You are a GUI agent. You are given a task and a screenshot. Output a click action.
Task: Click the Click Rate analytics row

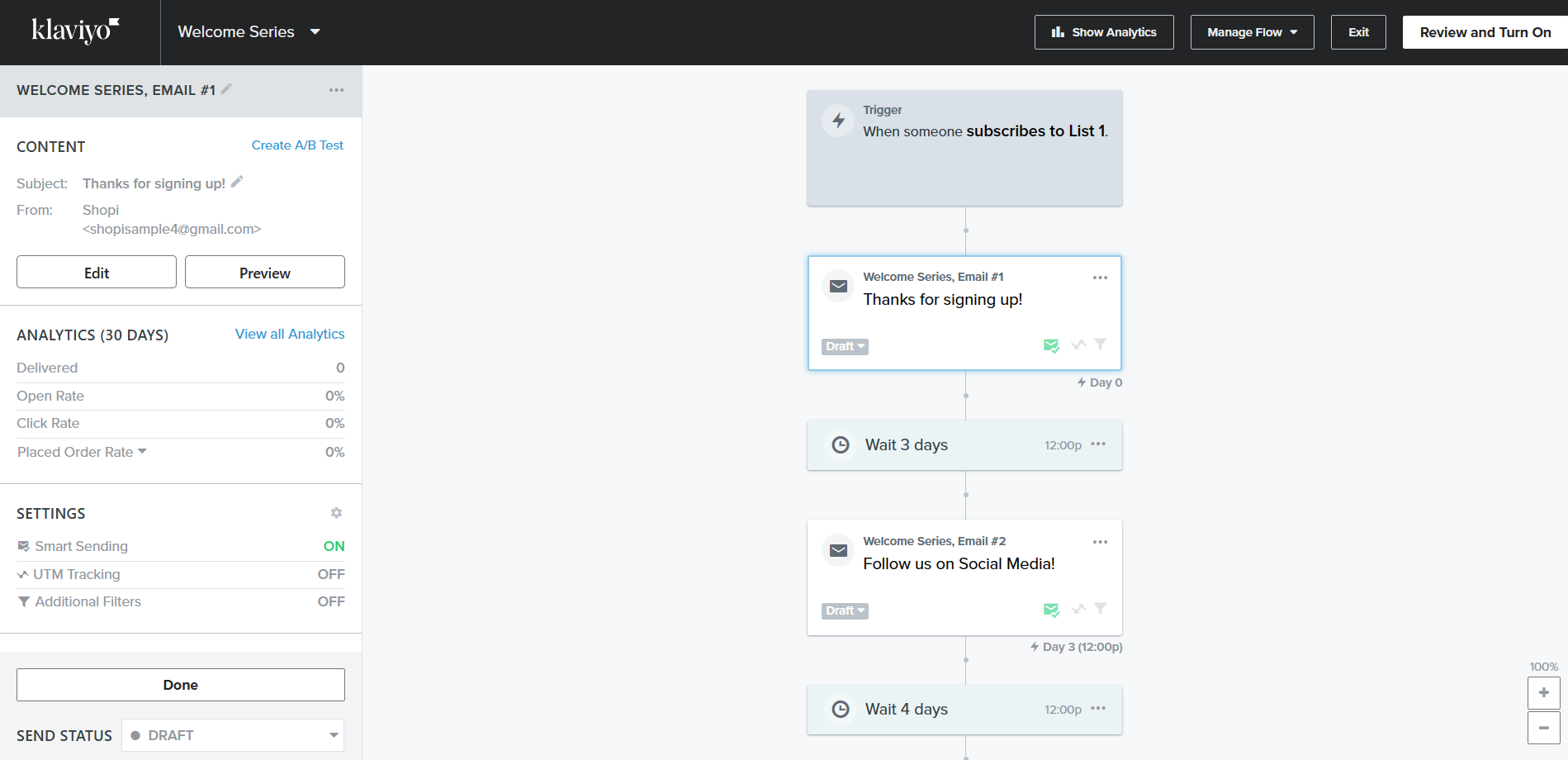pos(181,423)
